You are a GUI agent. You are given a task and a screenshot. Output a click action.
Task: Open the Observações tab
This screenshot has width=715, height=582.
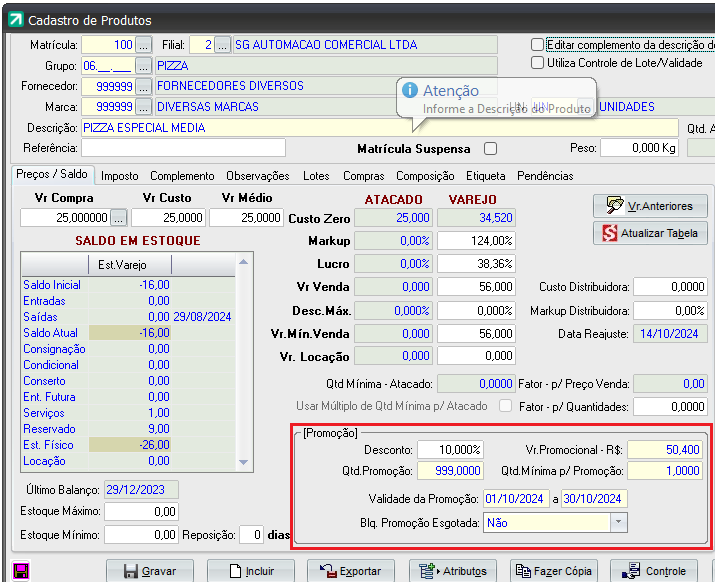(x=258, y=176)
